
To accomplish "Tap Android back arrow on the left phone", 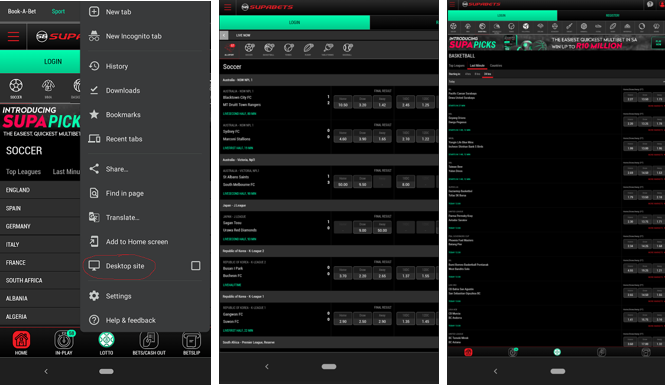I will click(x=46, y=371).
